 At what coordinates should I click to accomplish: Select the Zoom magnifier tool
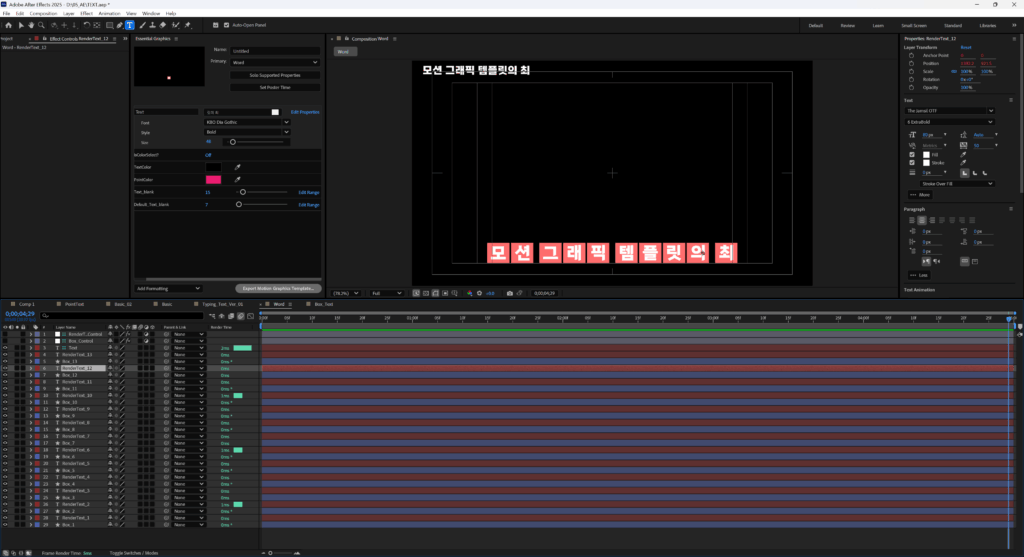(x=41, y=25)
